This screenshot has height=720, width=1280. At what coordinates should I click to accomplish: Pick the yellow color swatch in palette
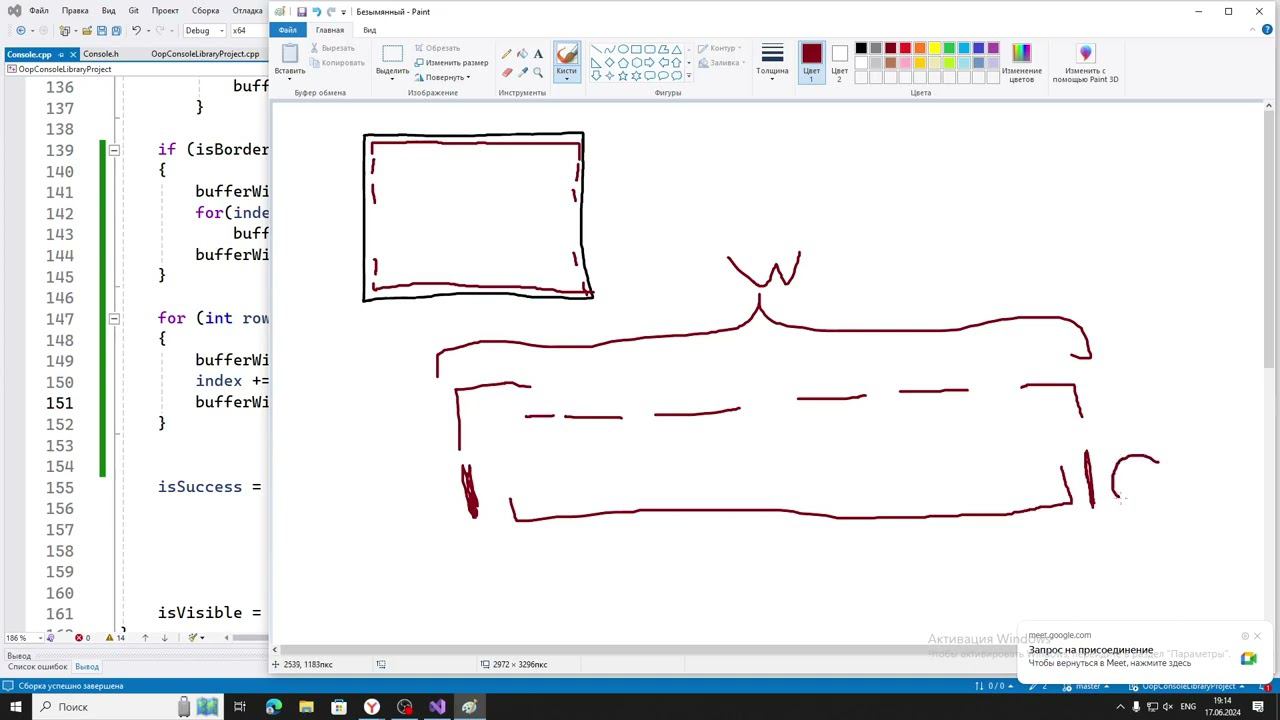(x=934, y=48)
